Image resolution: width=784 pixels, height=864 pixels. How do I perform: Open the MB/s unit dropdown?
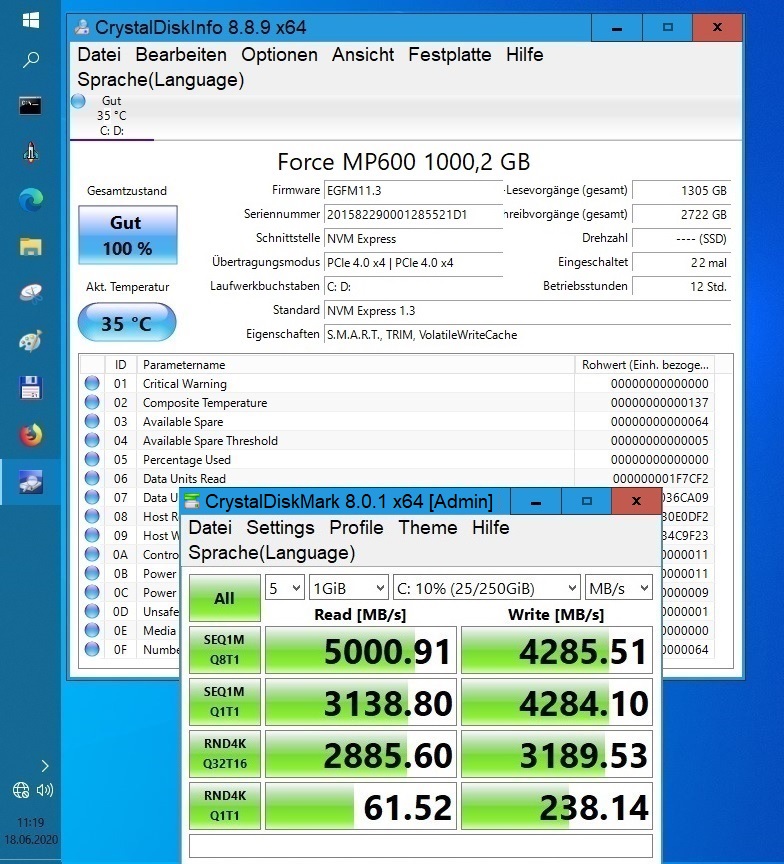618,588
